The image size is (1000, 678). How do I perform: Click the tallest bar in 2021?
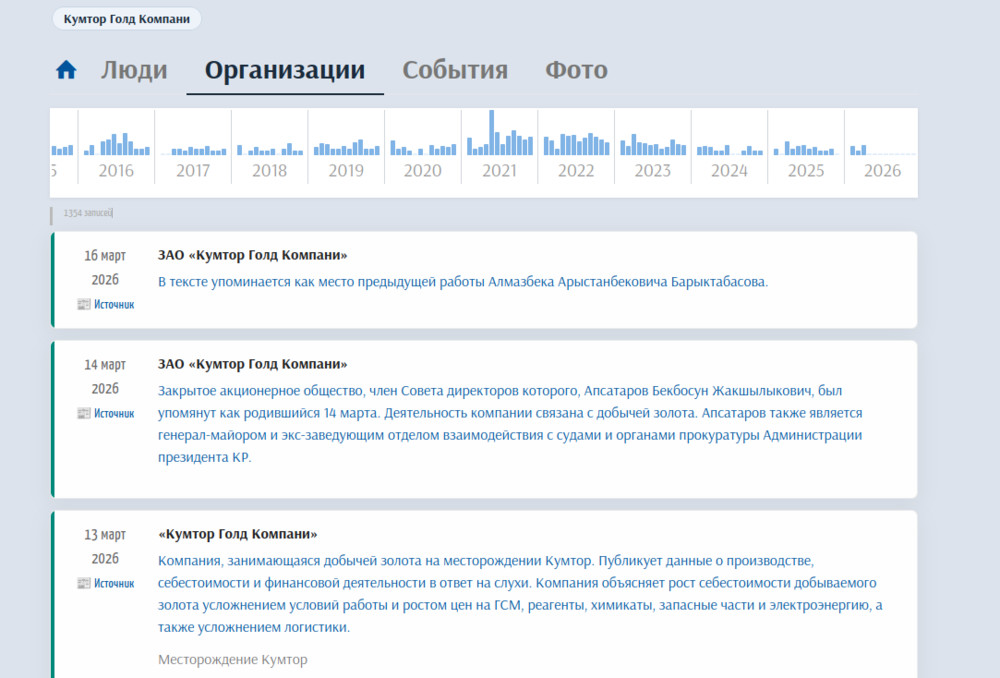(492, 132)
